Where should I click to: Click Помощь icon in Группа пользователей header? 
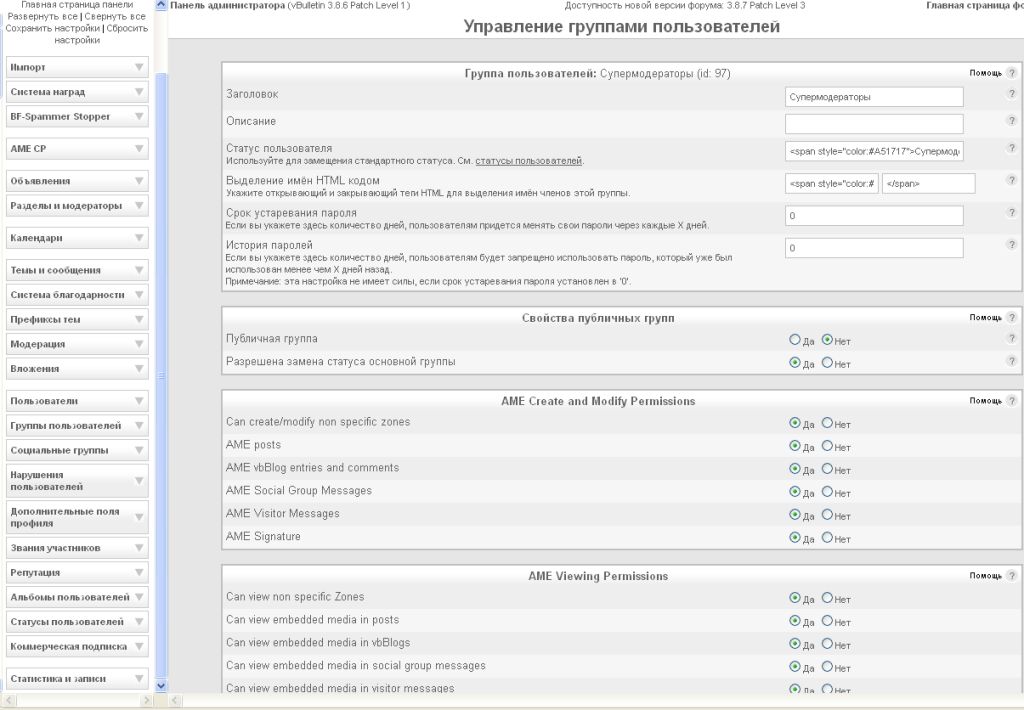(x=1011, y=73)
